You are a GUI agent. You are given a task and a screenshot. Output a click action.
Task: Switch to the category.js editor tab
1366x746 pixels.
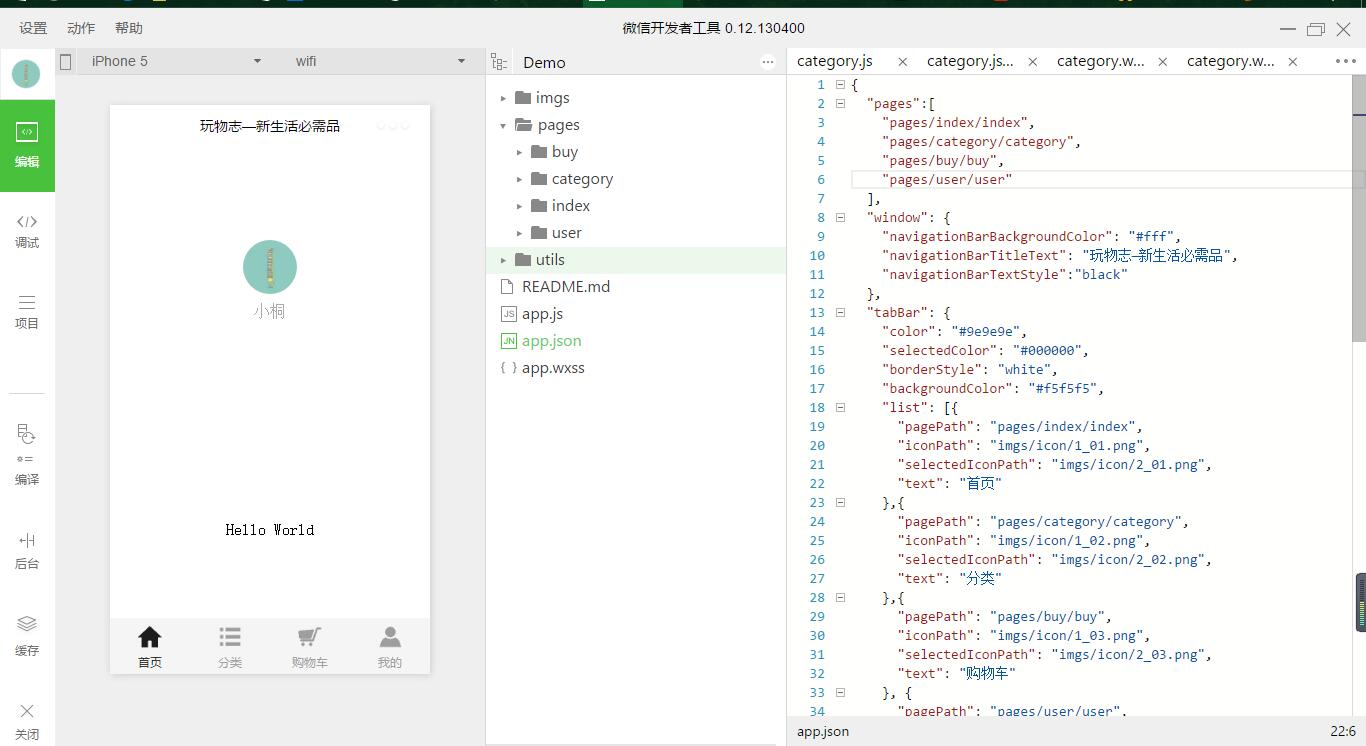pos(835,61)
